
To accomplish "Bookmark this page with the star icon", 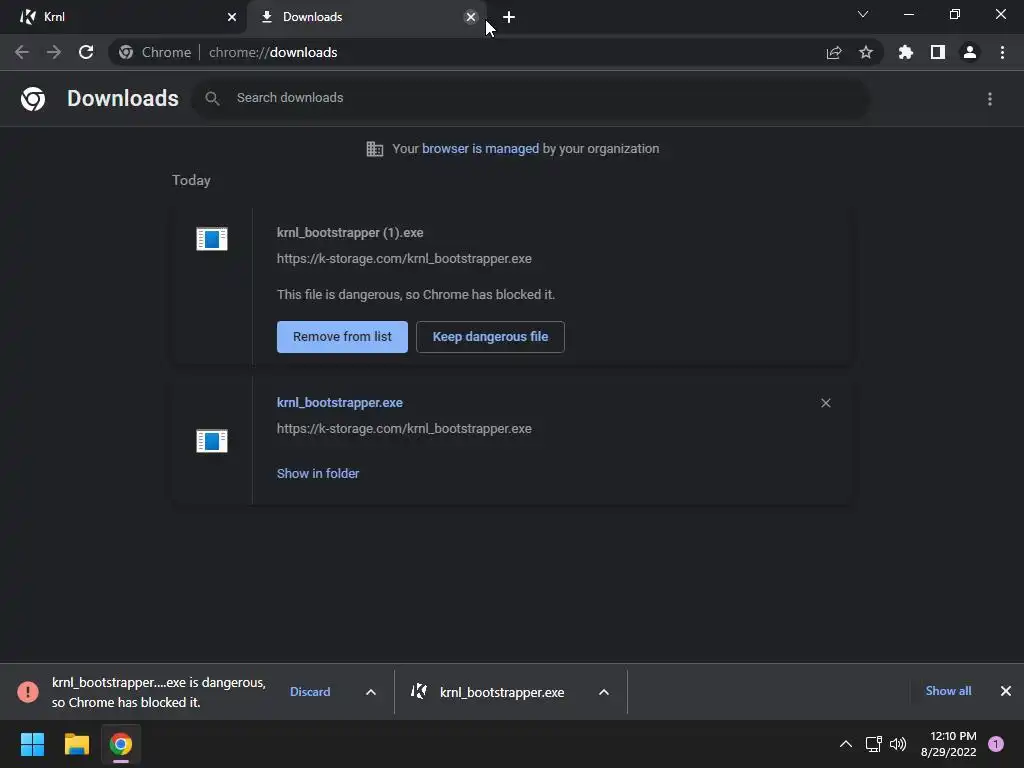I will tap(866, 52).
